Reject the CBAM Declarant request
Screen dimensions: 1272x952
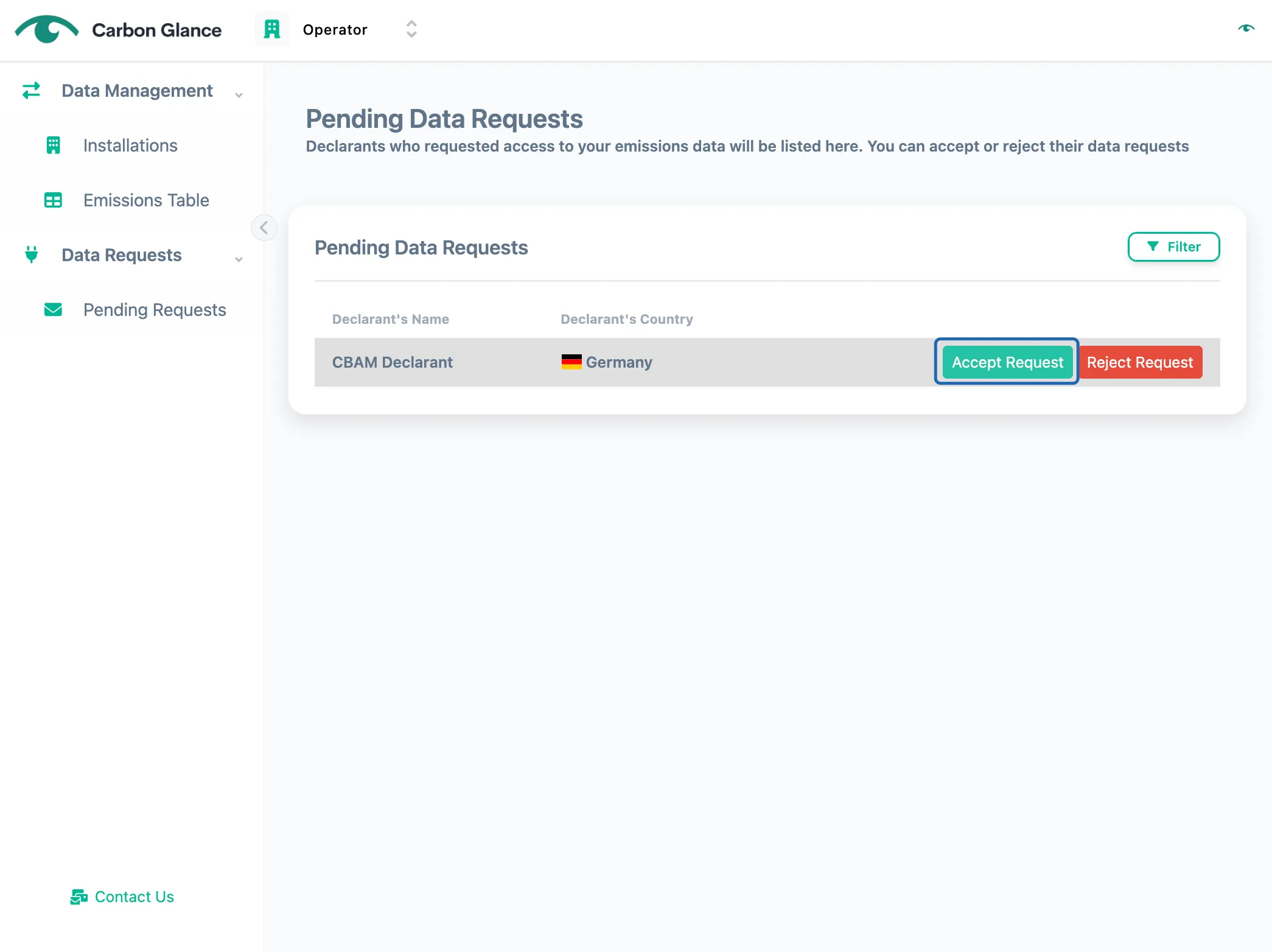pyautogui.click(x=1140, y=362)
